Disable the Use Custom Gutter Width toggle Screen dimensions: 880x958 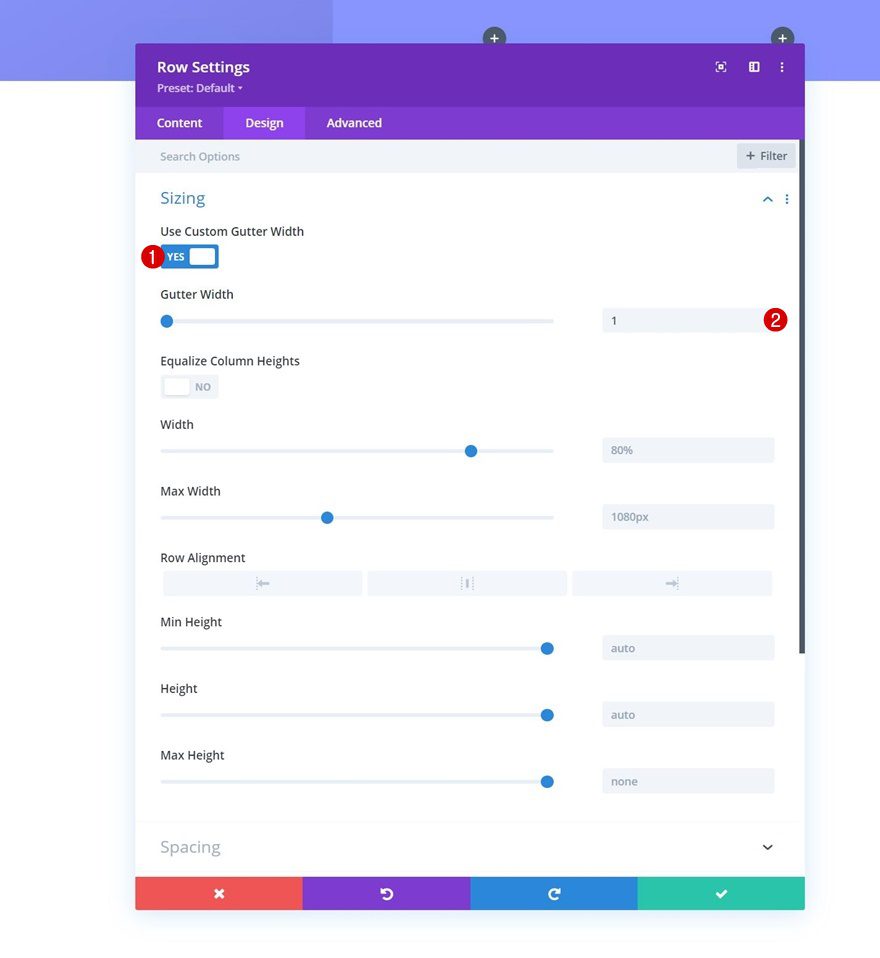tap(189, 256)
